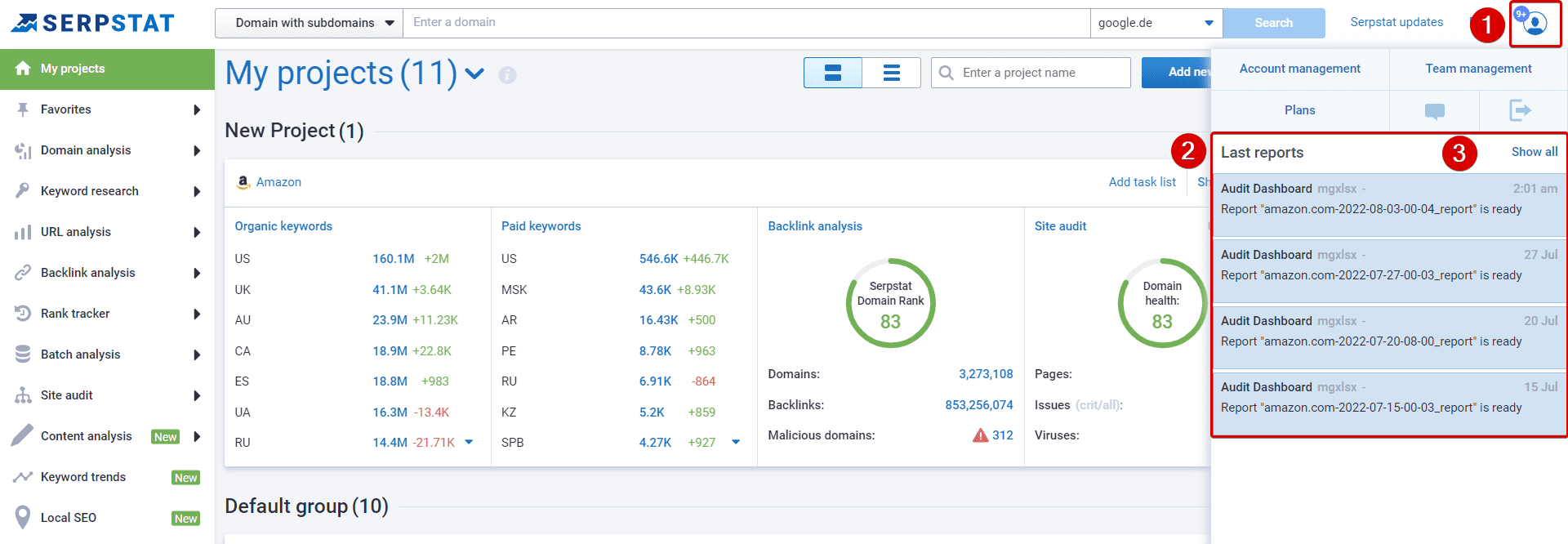
Task: Click the Batch analysis stack icon
Action: (23, 354)
